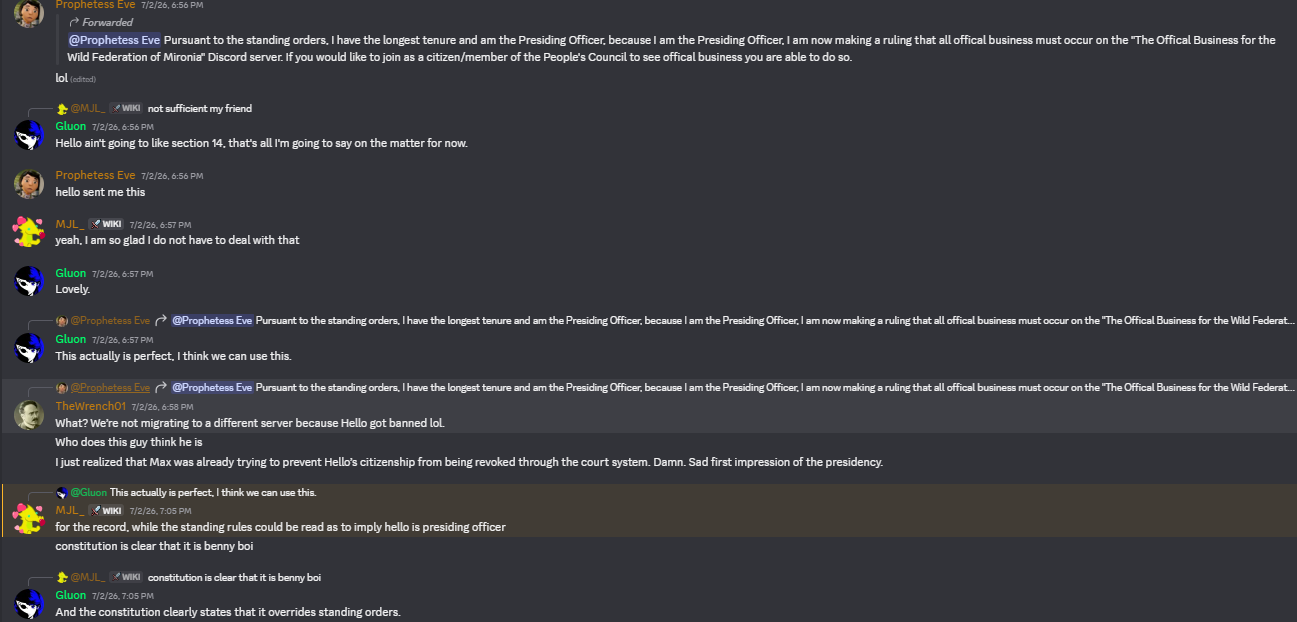Click MJL_'s avatar beside "for the record" message
1297x622 pixels.
[x=28, y=519]
